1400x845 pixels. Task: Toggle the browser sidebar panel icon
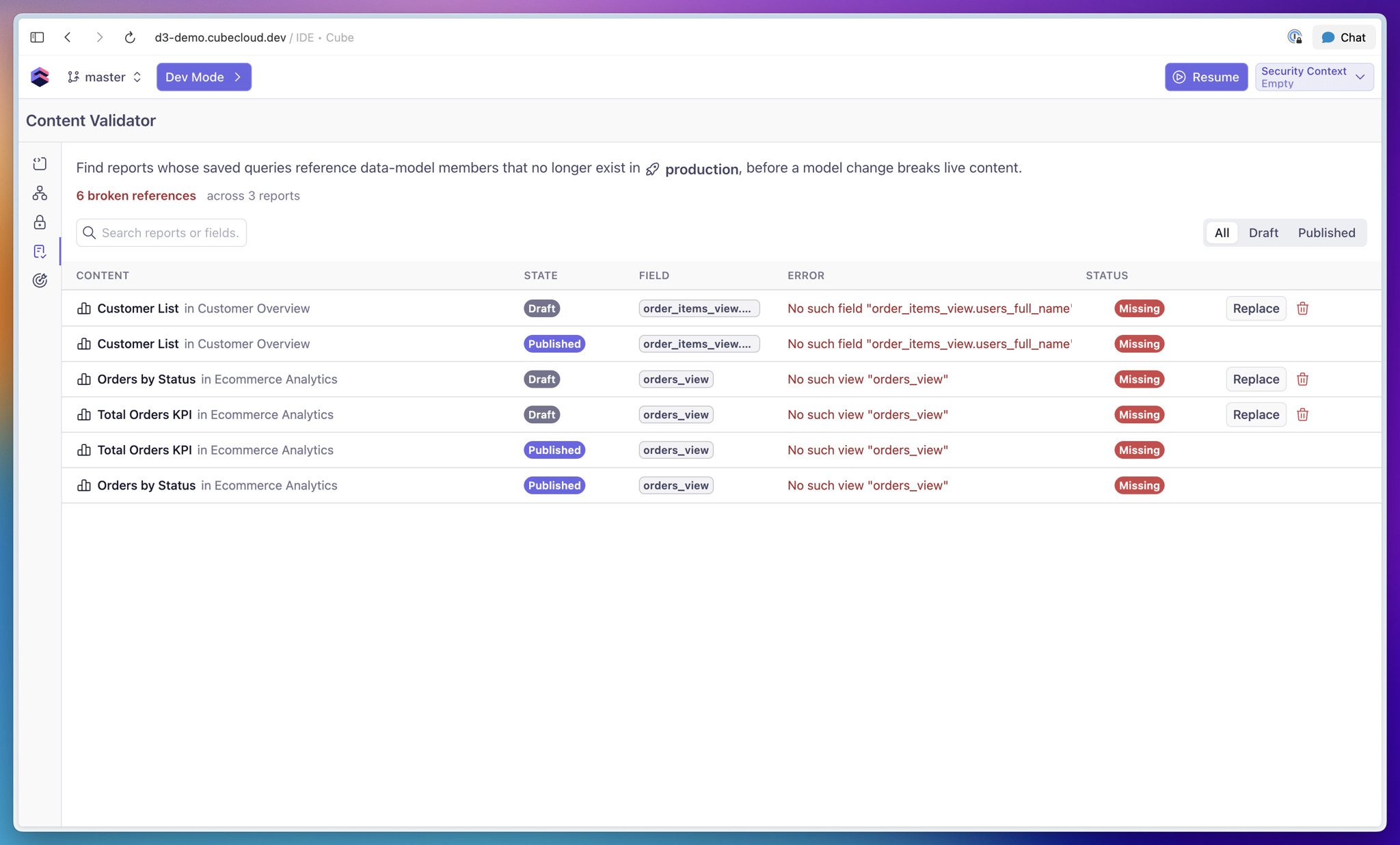pos(37,38)
